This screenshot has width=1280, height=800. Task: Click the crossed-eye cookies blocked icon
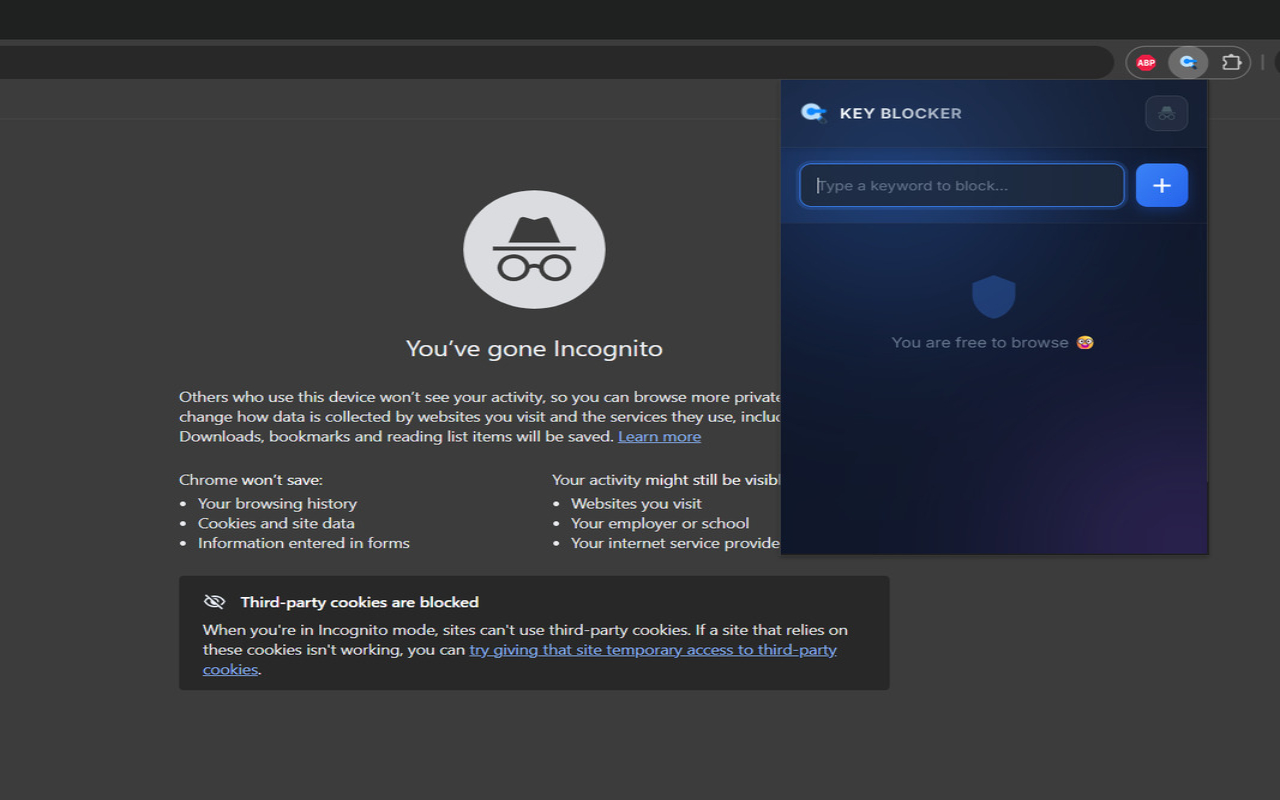(214, 602)
